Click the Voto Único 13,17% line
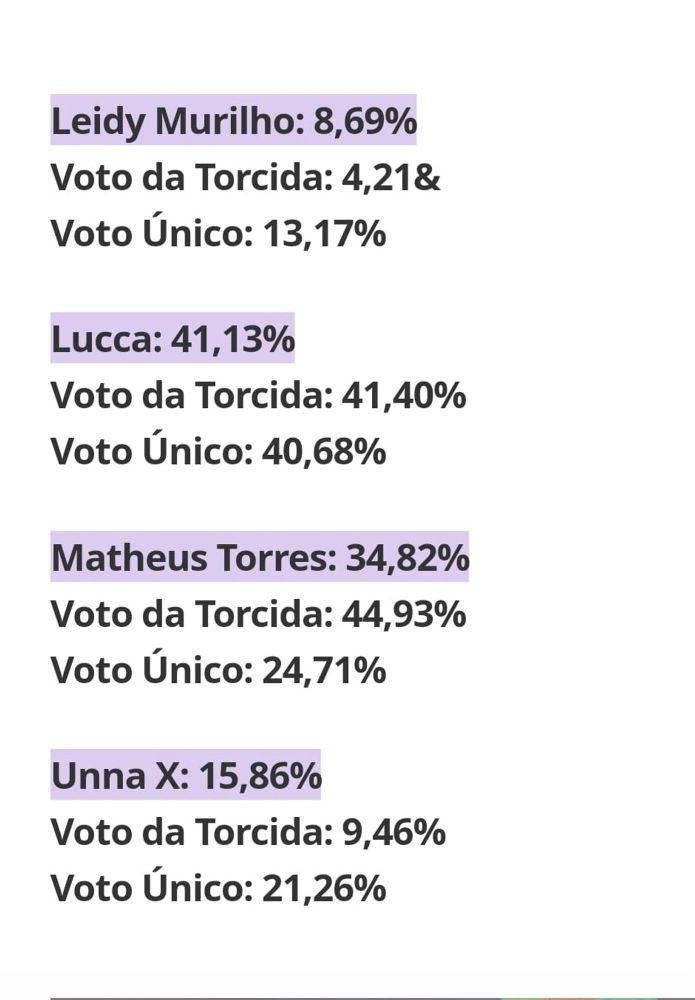This screenshot has width=695, height=1000. (218, 234)
